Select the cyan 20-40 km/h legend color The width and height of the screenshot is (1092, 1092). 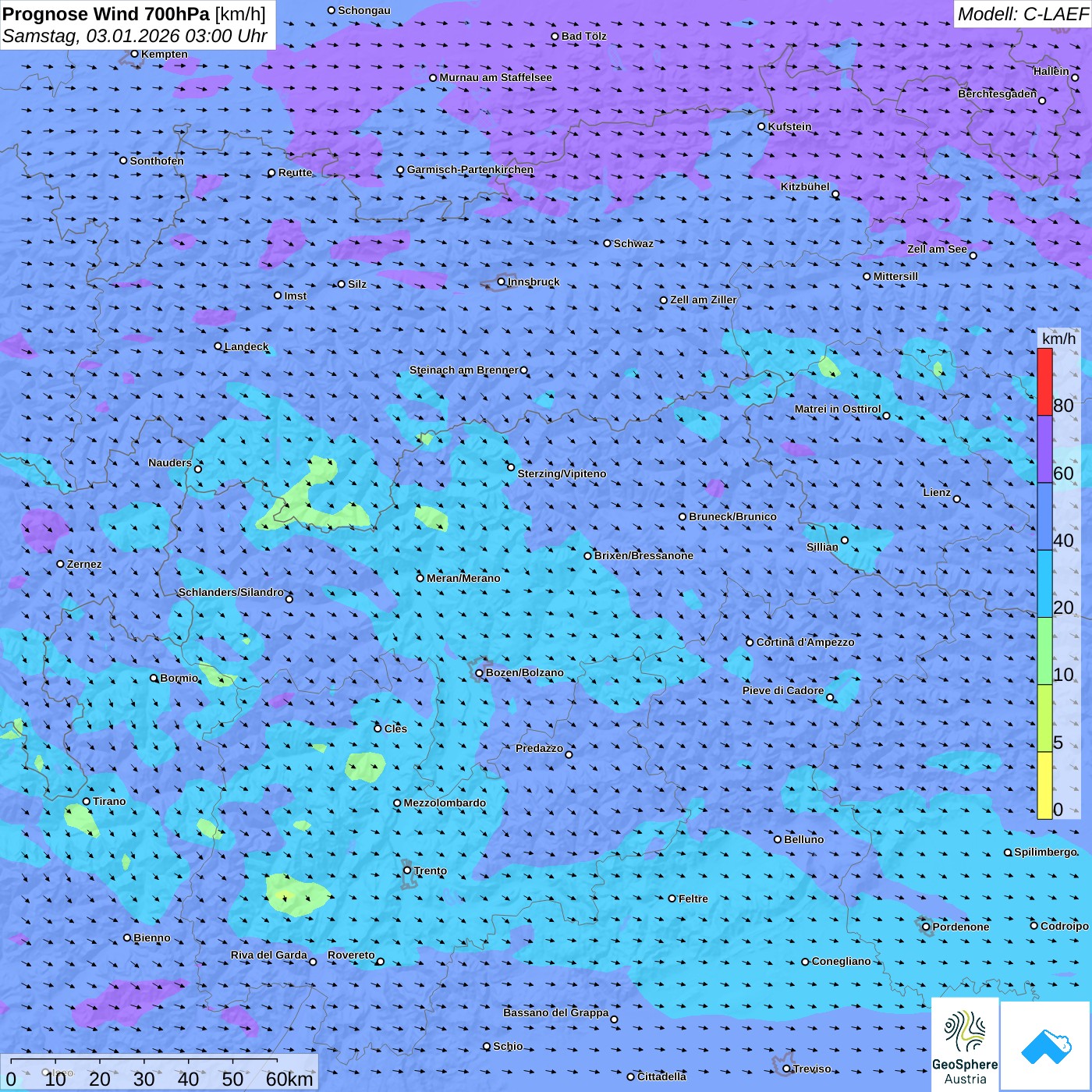pos(1044,584)
